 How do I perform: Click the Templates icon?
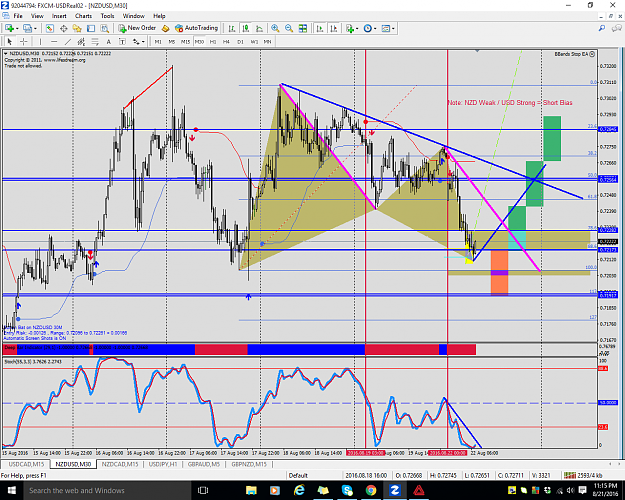(385, 28)
